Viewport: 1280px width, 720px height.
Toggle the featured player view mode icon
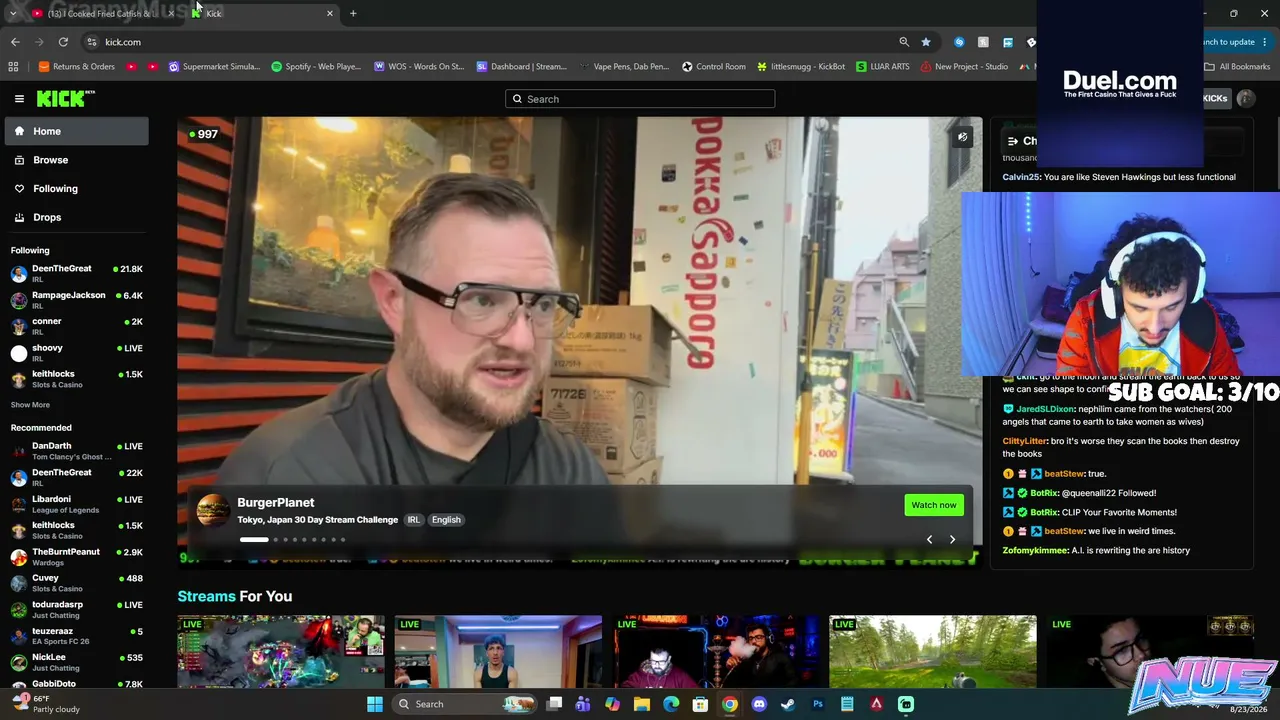[962, 137]
